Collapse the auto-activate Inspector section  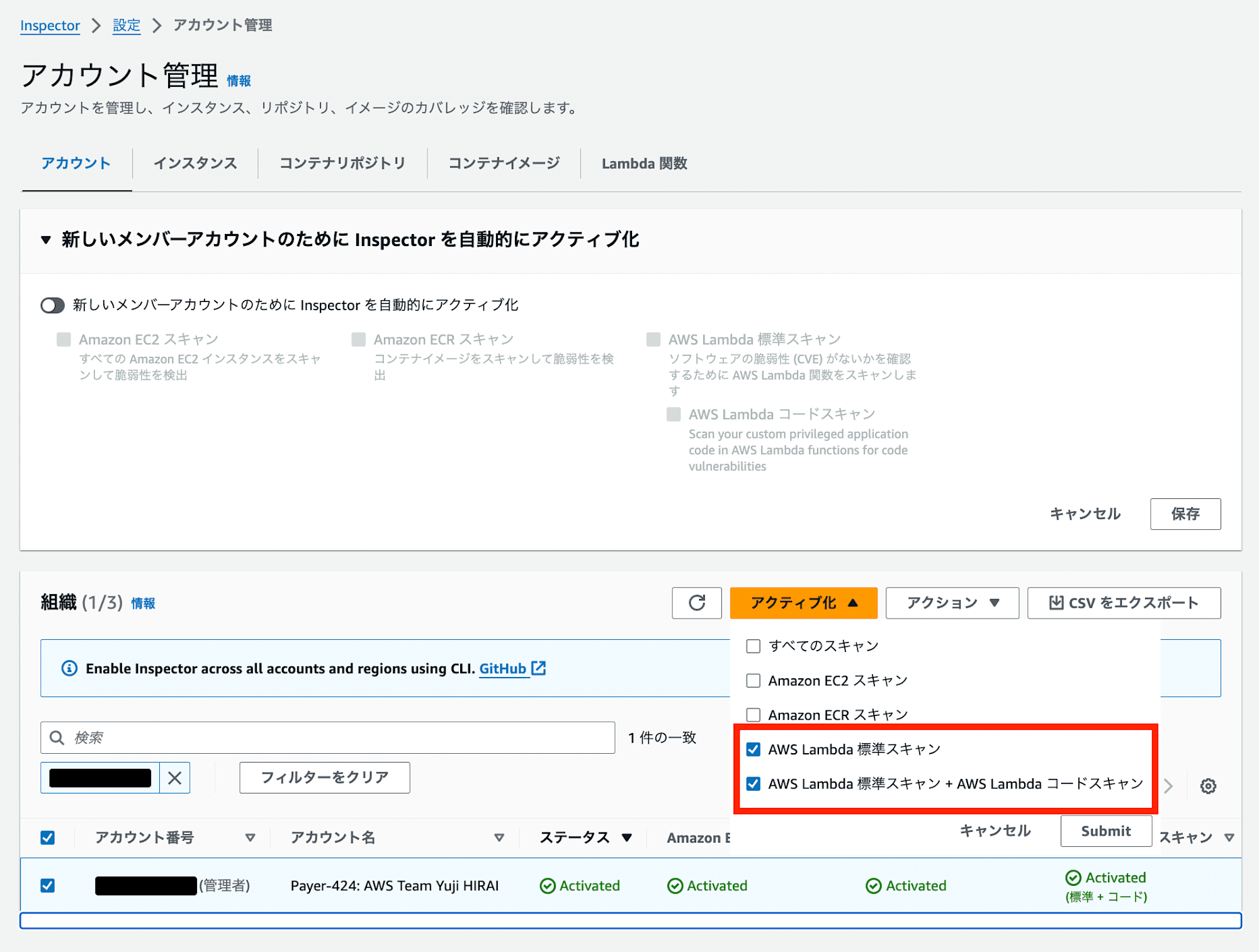point(46,240)
